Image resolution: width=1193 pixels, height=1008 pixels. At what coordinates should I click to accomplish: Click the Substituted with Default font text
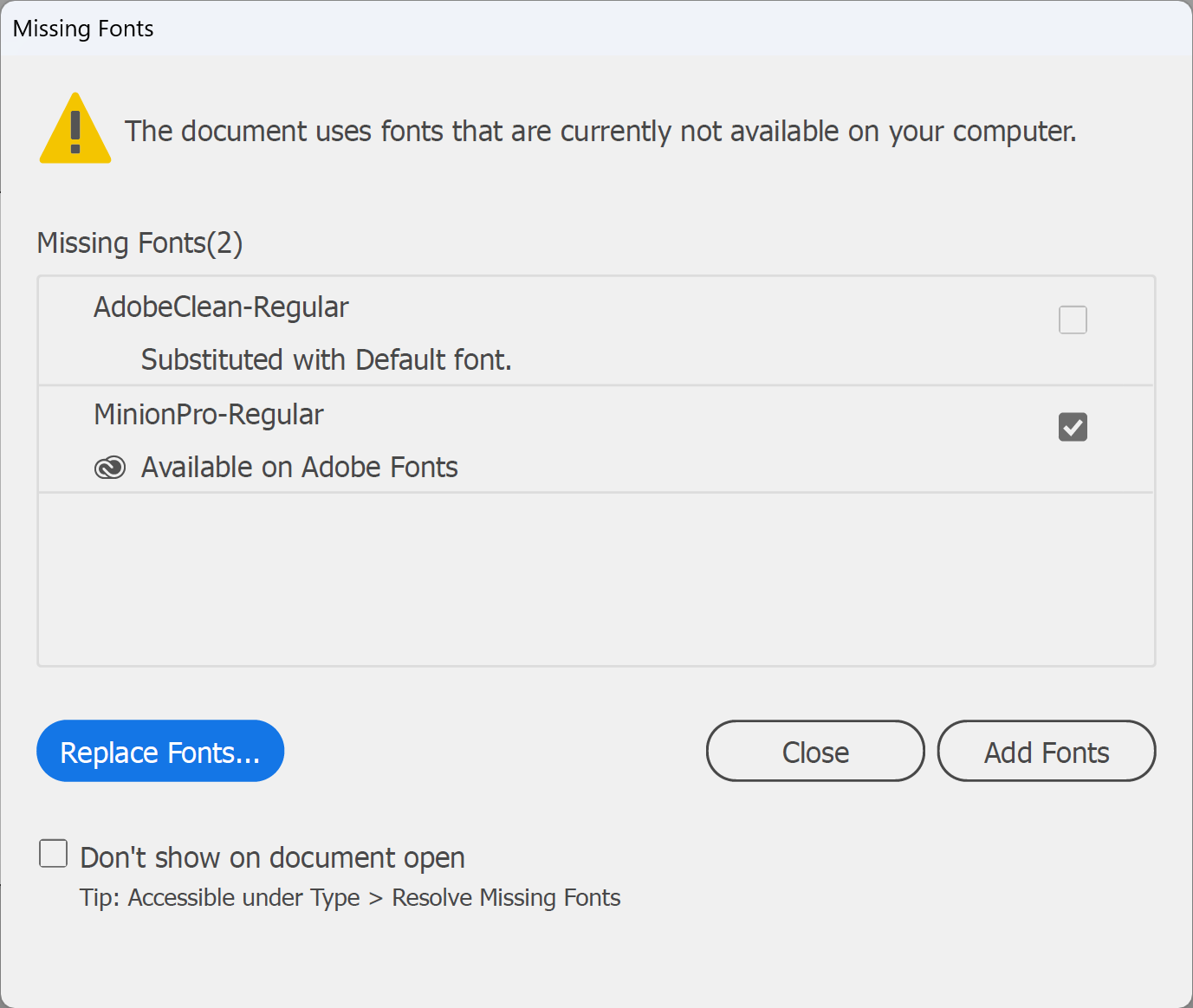327,359
